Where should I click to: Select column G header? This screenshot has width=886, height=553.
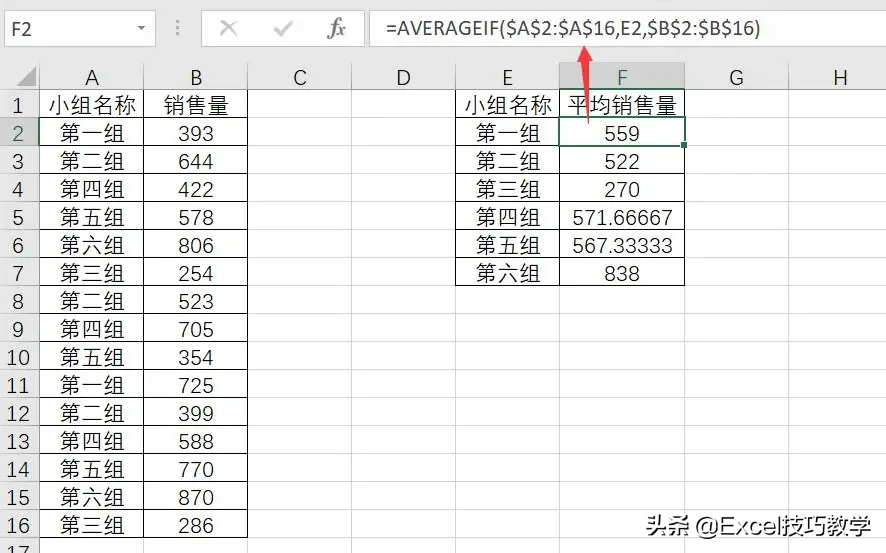tap(736, 77)
